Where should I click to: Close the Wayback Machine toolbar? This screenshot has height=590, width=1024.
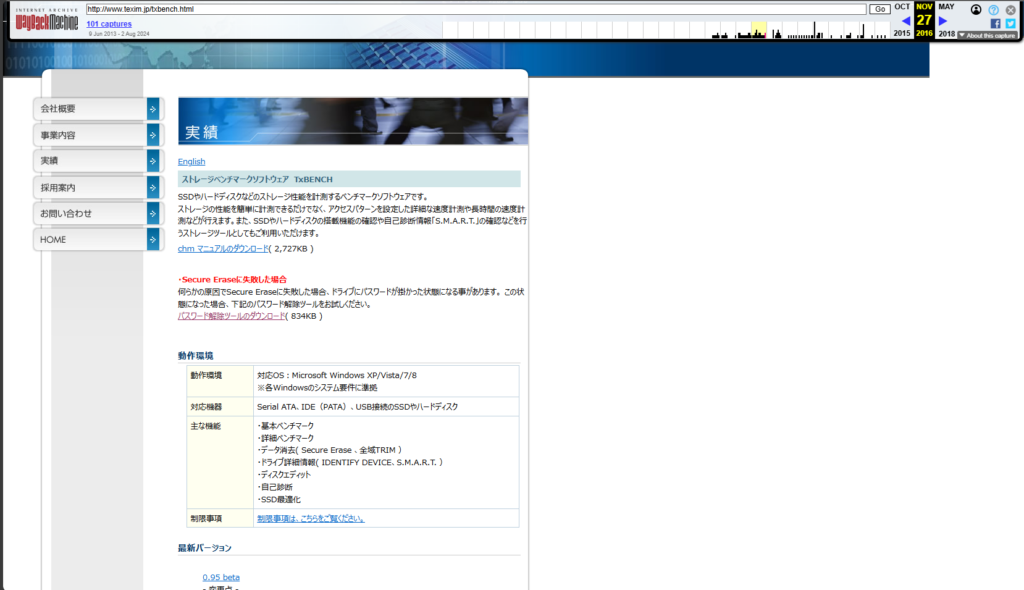click(x=1010, y=9)
